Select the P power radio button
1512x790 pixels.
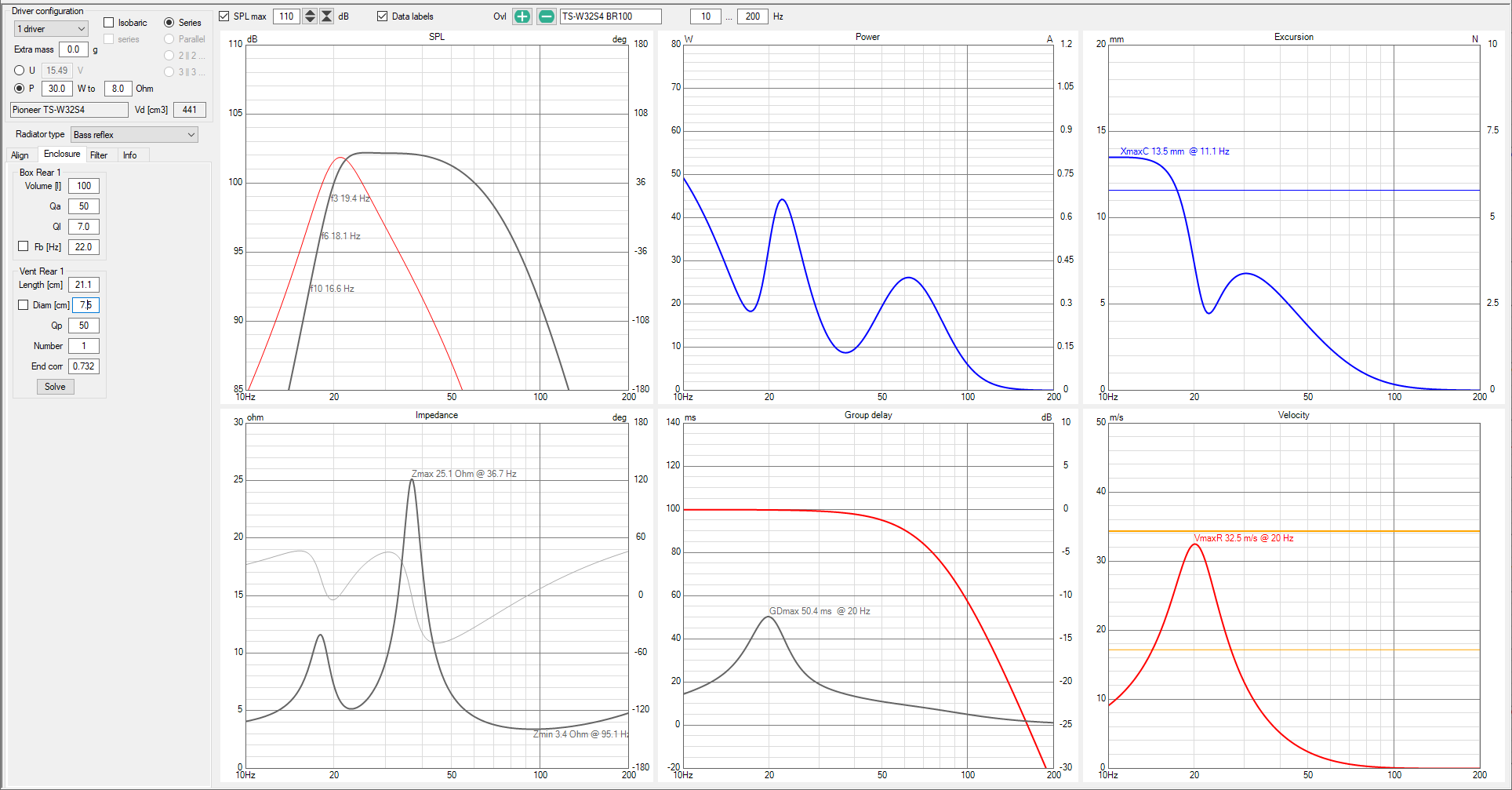tap(19, 89)
